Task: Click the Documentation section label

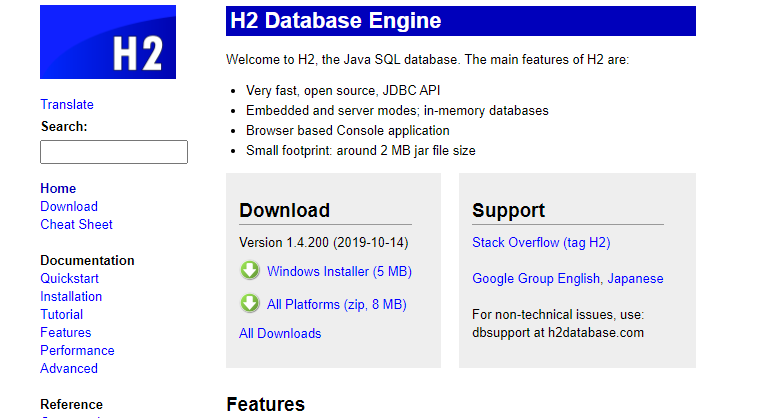Action: coord(87,260)
